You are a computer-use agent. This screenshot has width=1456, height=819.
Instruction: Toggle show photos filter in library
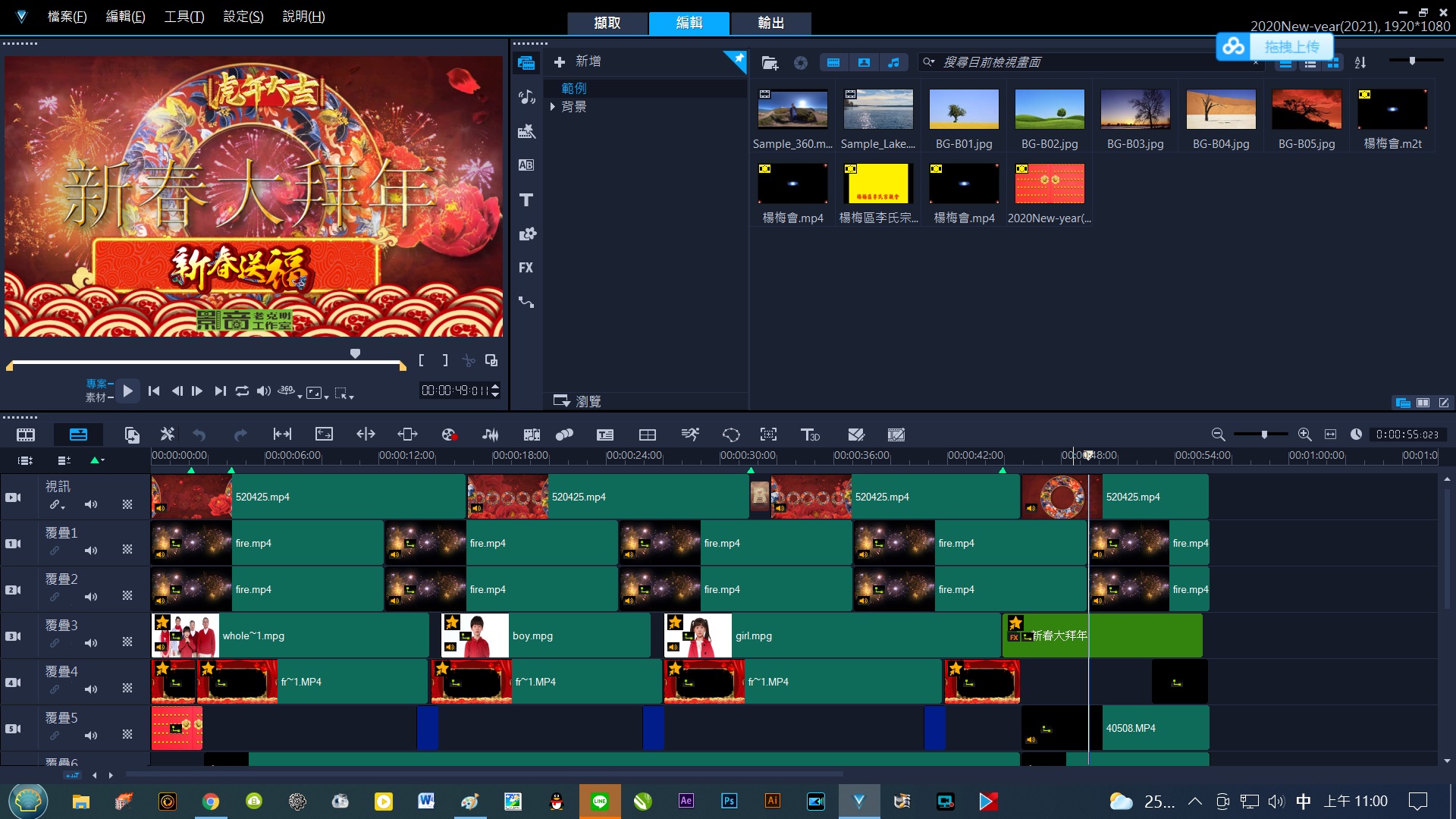tap(864, 63)
